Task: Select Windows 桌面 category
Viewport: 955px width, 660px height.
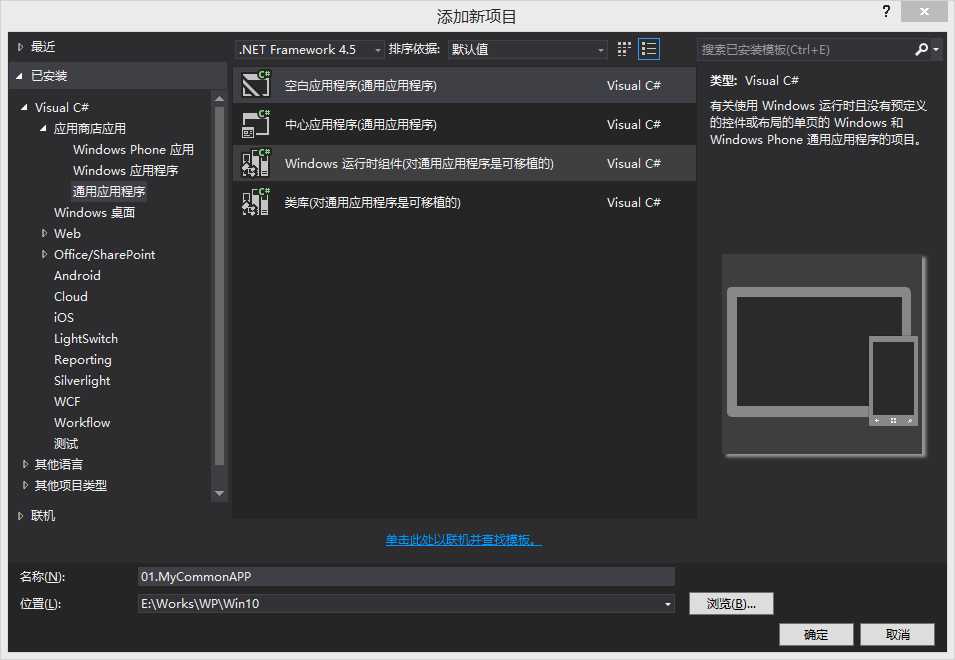Action: pyautogui.click(x=94, y=212)
